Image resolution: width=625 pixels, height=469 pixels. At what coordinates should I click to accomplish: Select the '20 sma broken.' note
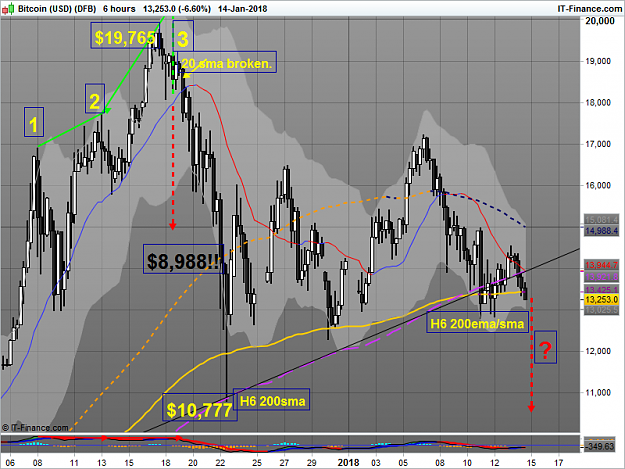point(227,62)
